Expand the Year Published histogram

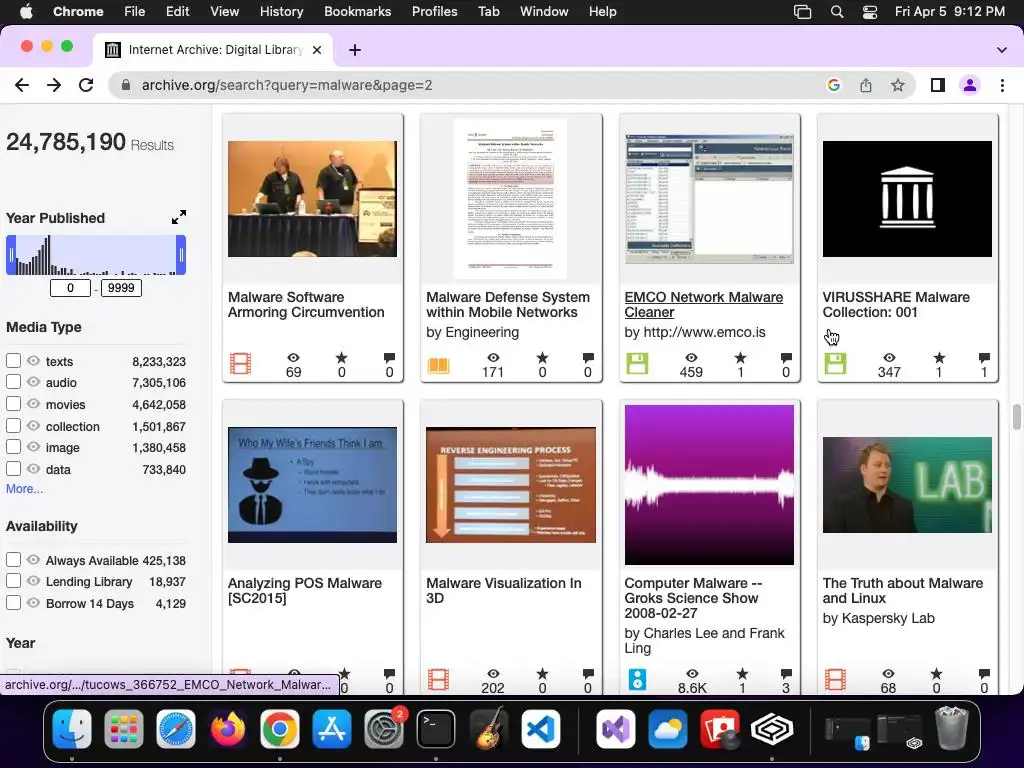[x=179, y=217]
